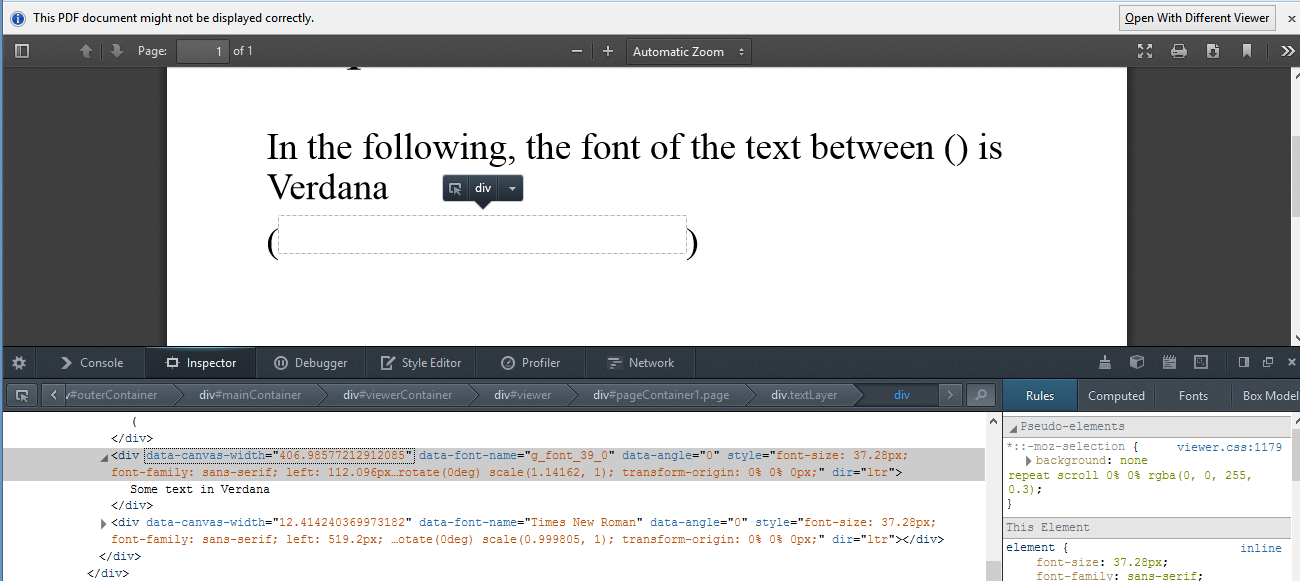Click the markup panel vertical scrollbar
1300x581 pixels.
993,570
